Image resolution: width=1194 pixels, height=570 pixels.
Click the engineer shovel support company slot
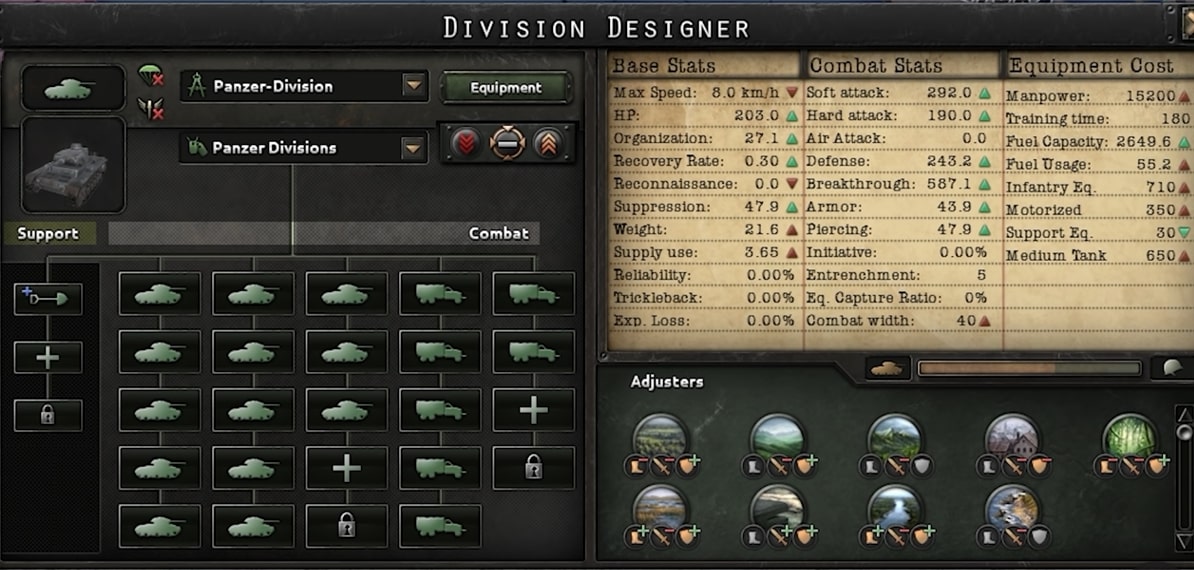point(47,299)
